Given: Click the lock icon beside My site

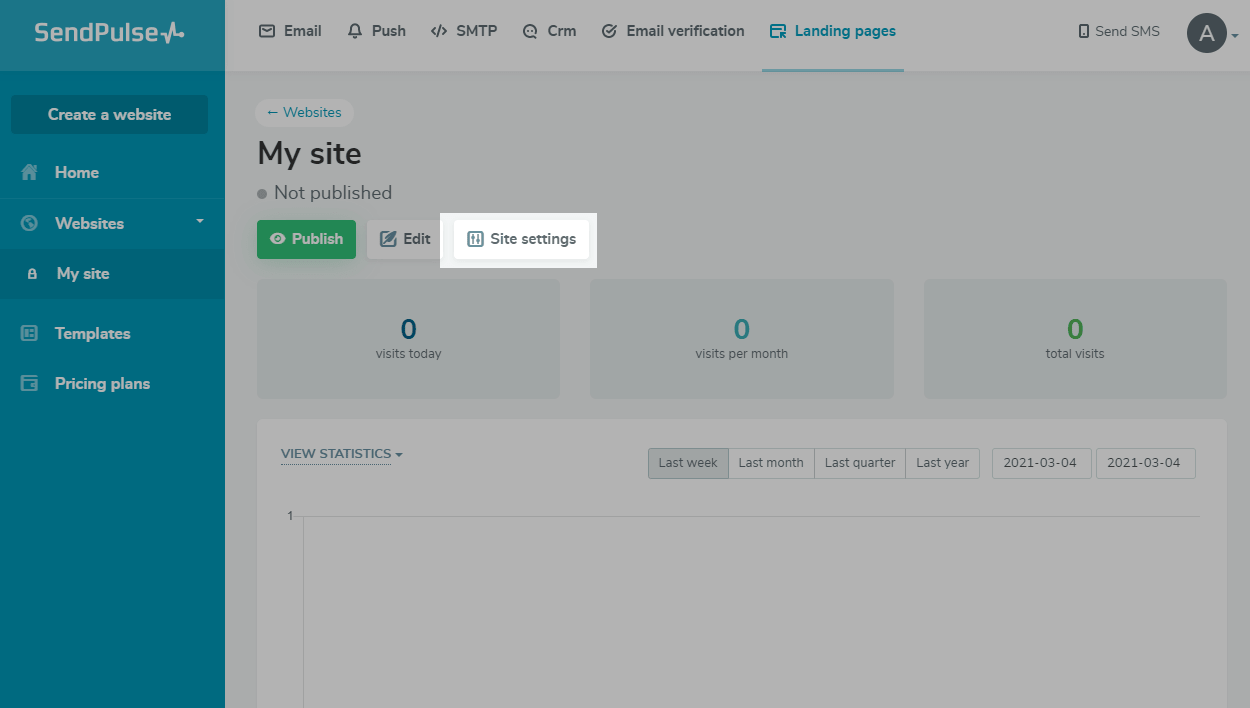Looking at the screenshot, I should pos(32,273).
